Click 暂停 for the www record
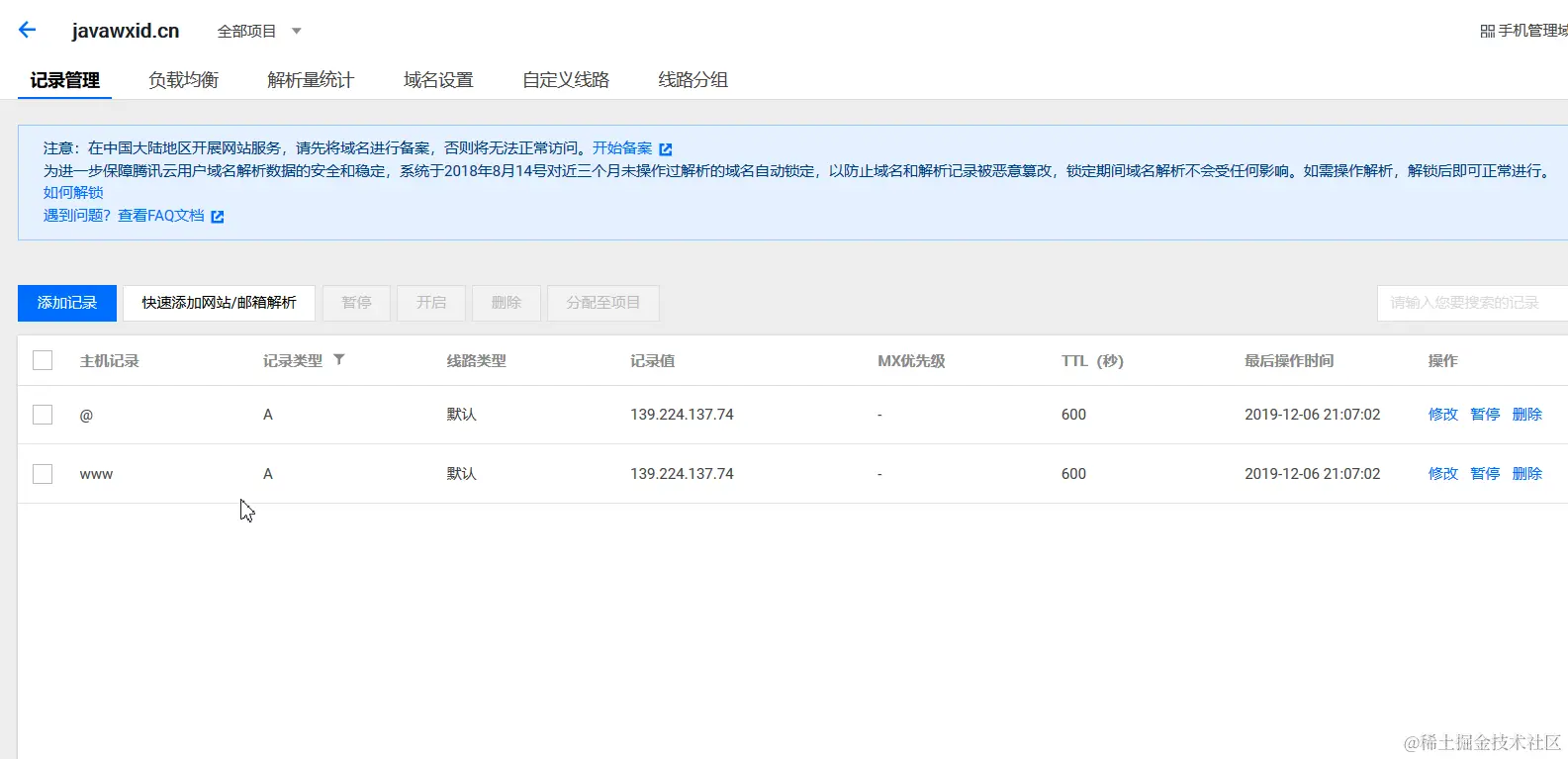The height and width of the screenshot is (759, 1568). pos(1486,474)
